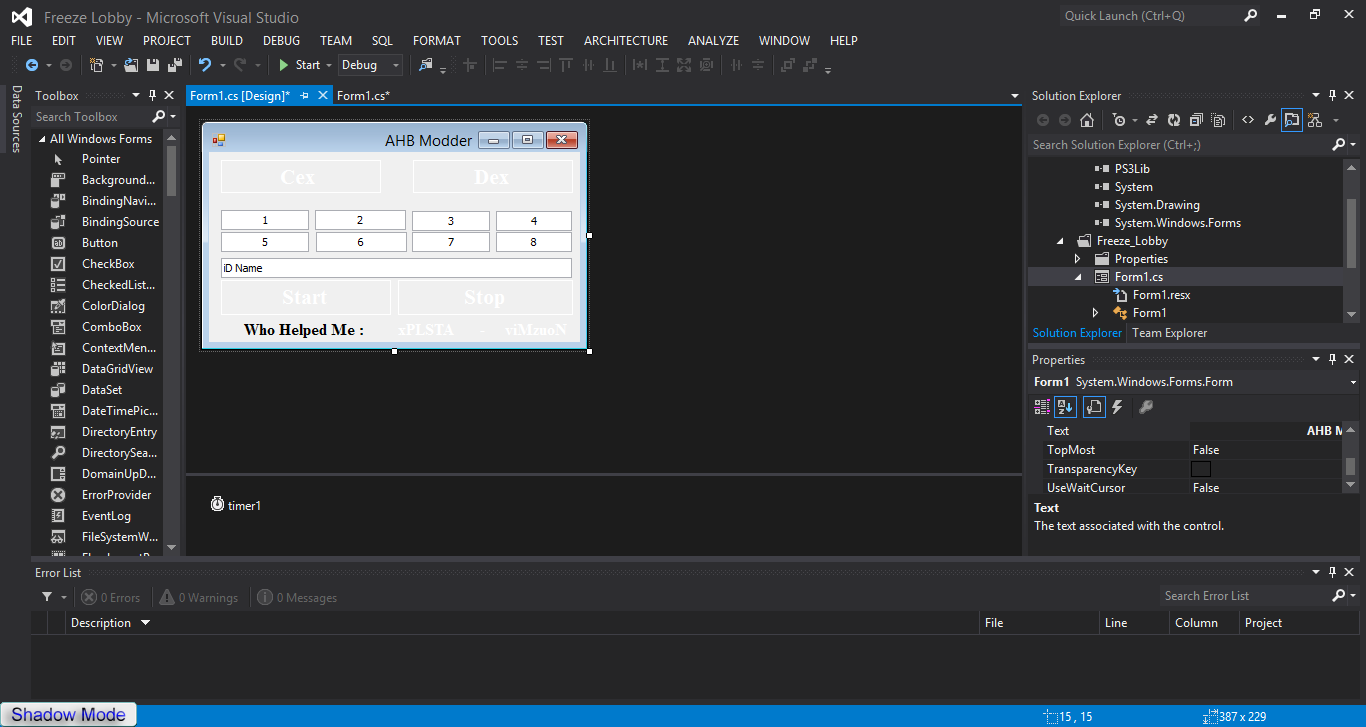
Task: Click the Toolbox search magnifier icon
Action: pos(158,117)
